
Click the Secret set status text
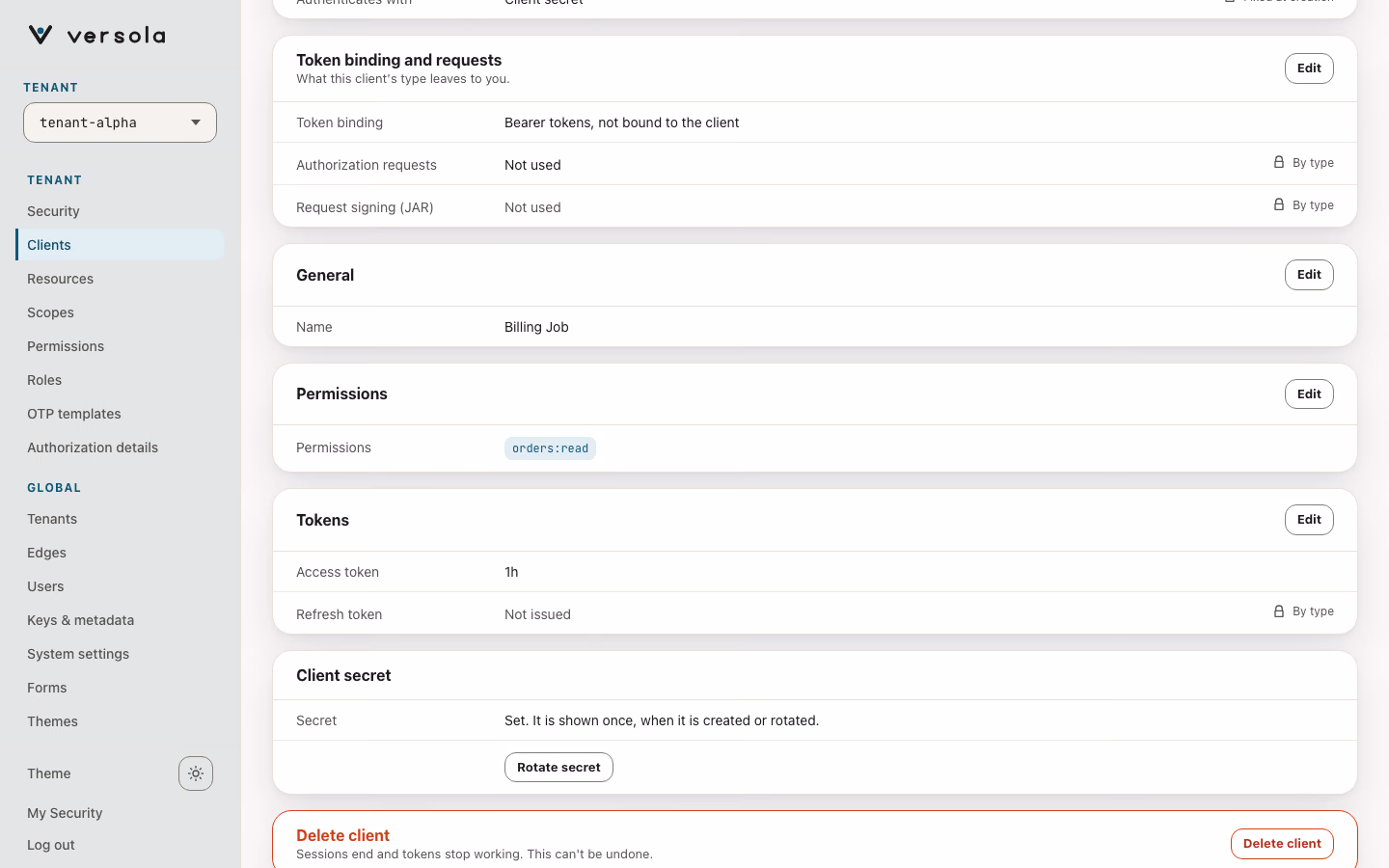pyautogui.click(x=662, y=720)
